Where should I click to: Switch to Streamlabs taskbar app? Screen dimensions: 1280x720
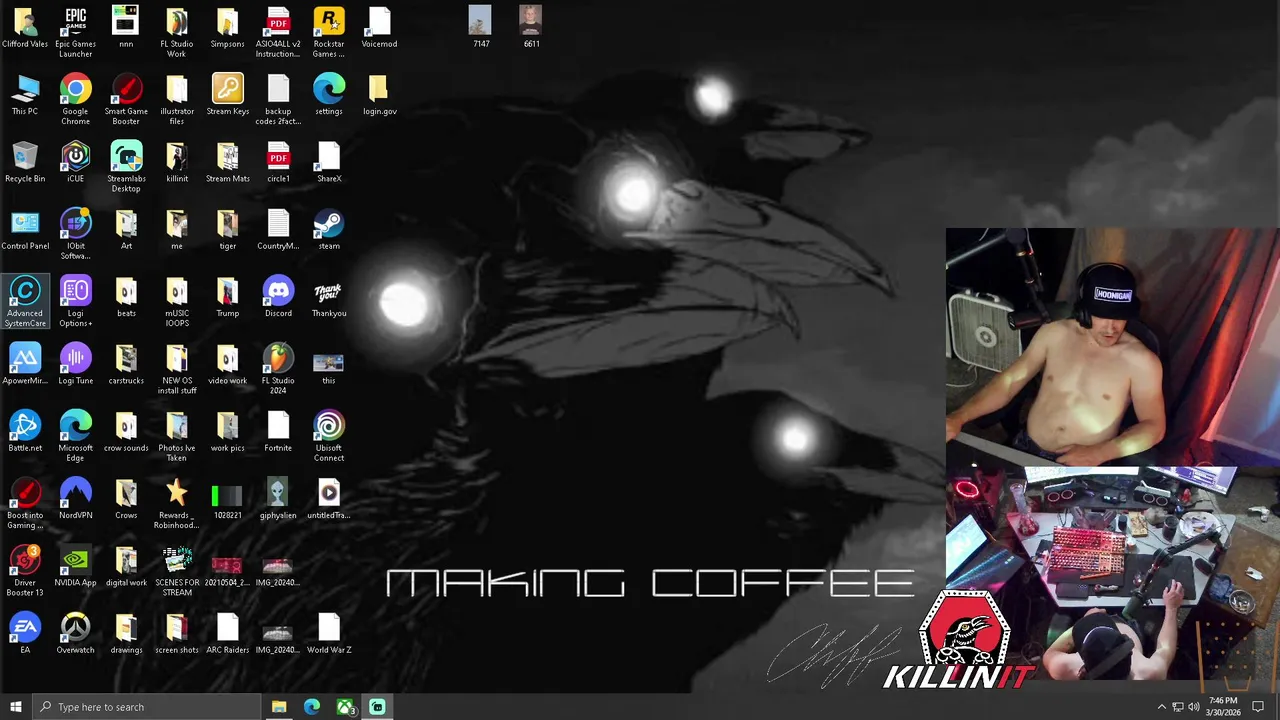point(377,707)
